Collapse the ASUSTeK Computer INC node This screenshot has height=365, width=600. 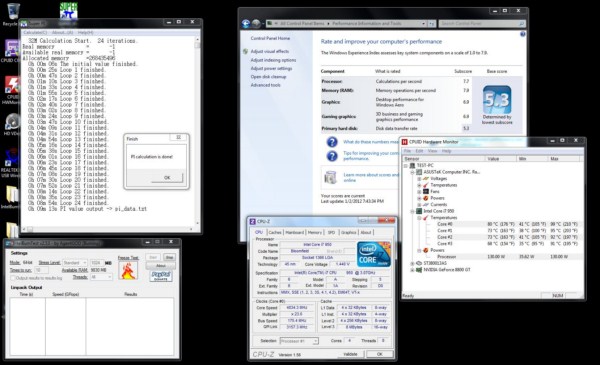412,172
